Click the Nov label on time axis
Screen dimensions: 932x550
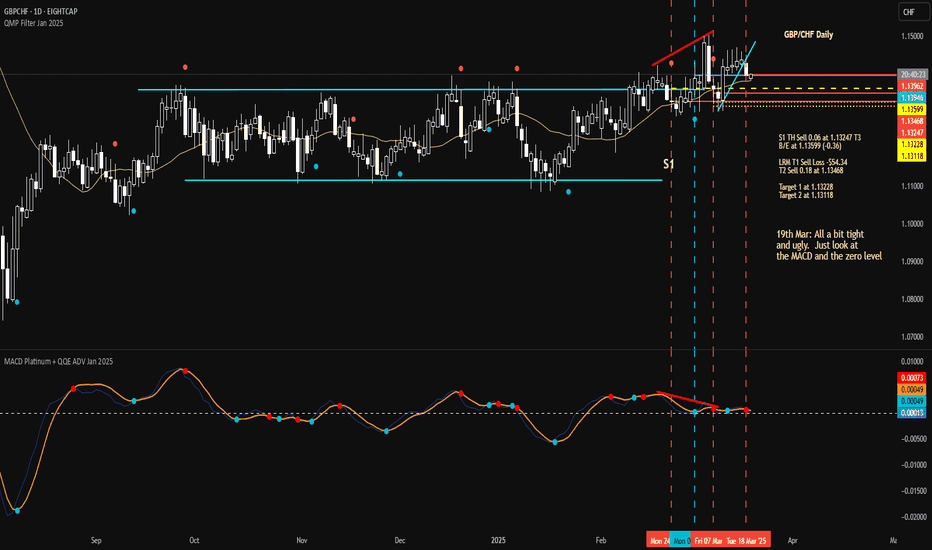click(301, 540)
